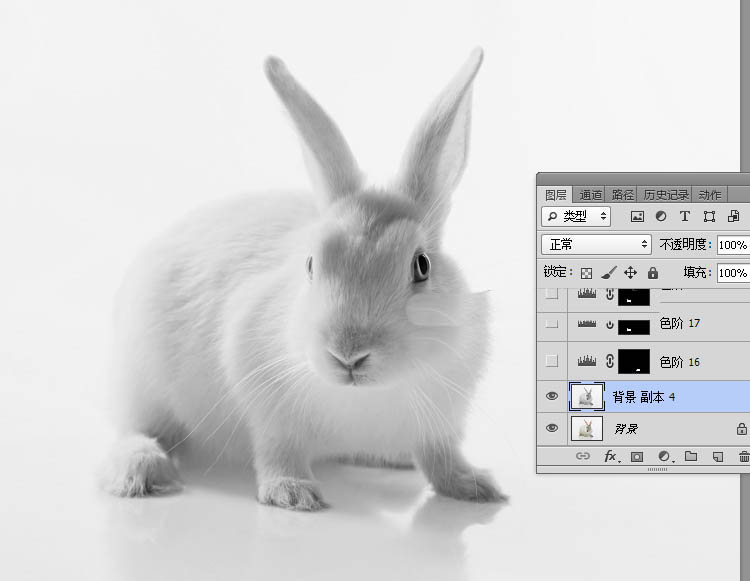The width and height of the screenshot is (750, 581).
Task: Click the panel bottom resize grip
Action: tap(657, 470)
